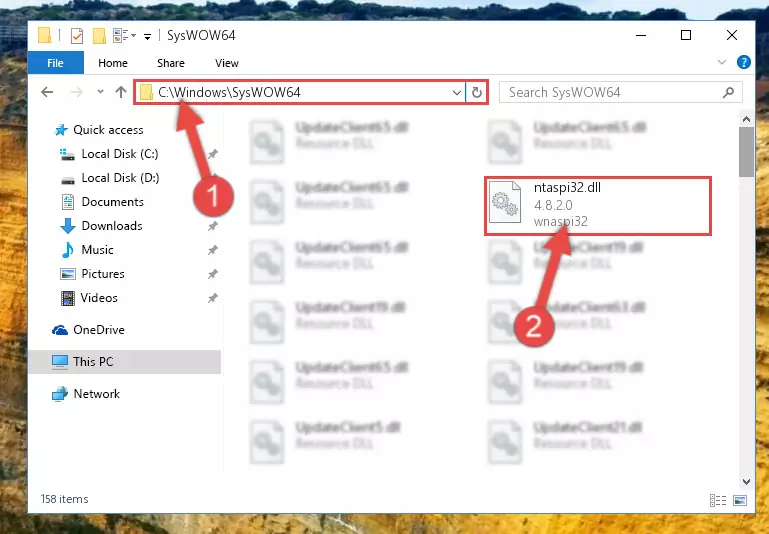Screen dimensions: 769x534
Task: Go back with the left arrow
Action: tap(47, 92)
